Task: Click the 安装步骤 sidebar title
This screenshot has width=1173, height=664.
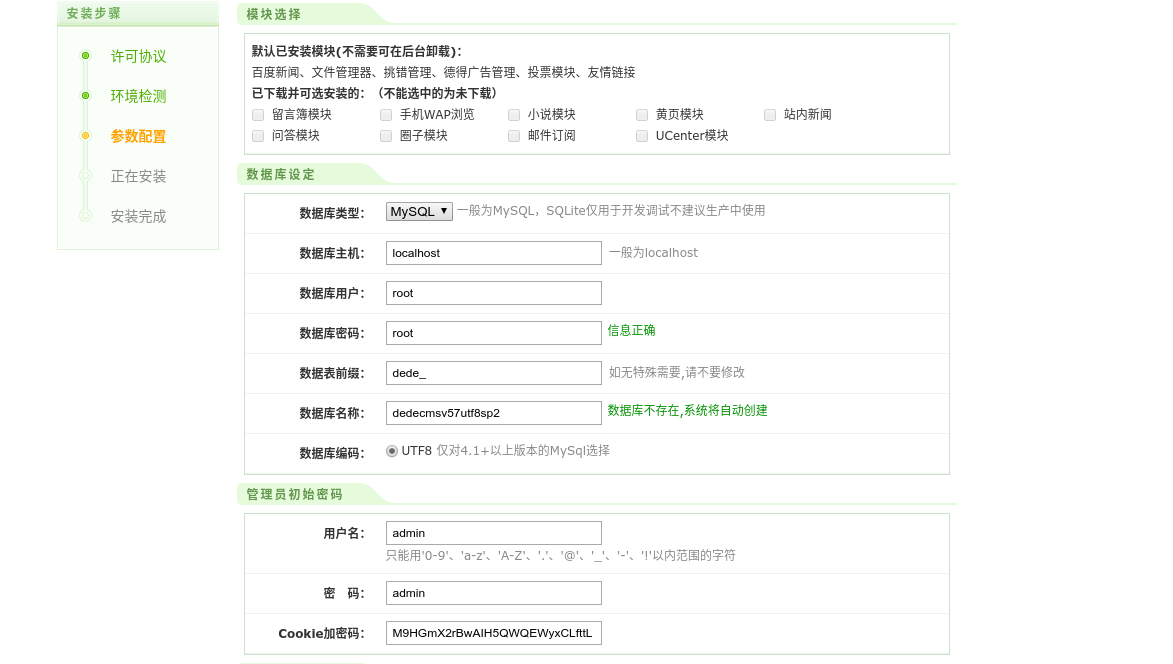Action: pyautogui.click(x=94, y=13)
